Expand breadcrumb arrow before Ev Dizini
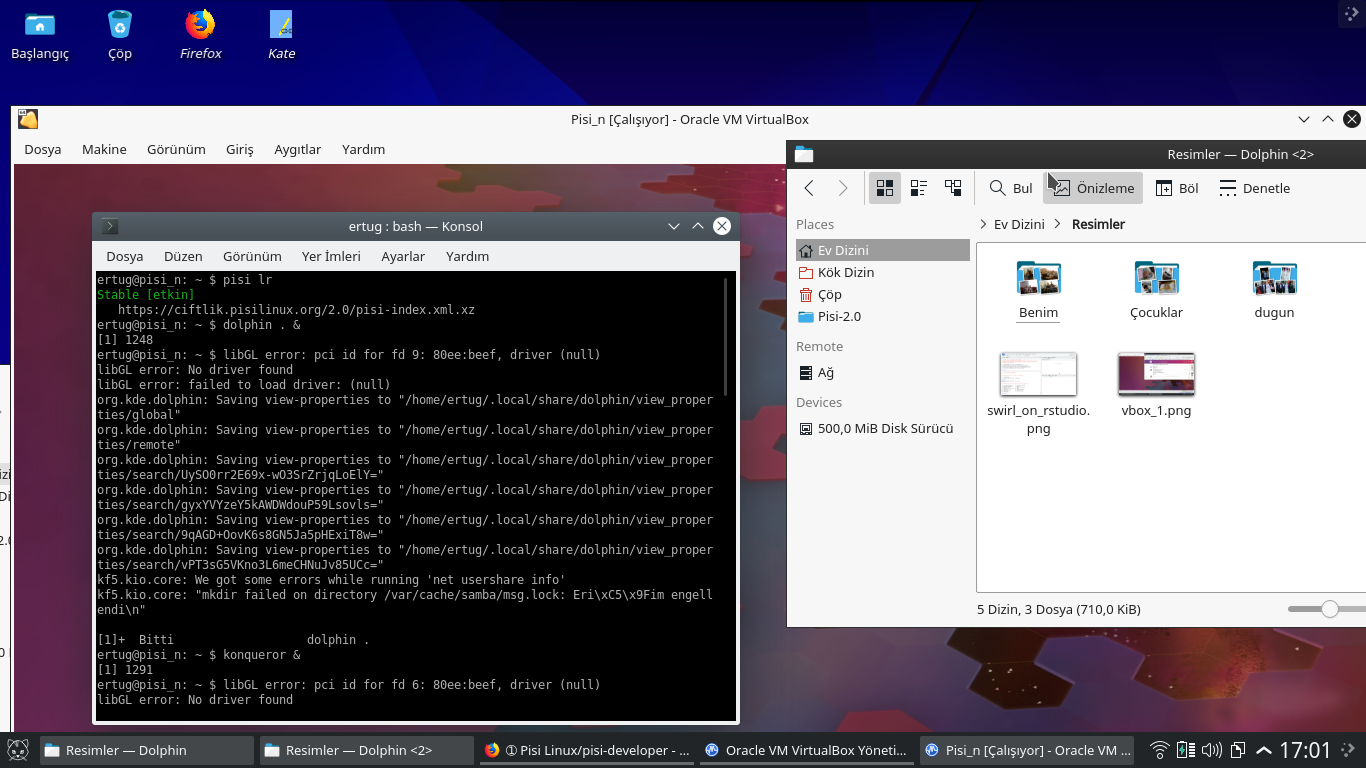 [x=983, y=224]
